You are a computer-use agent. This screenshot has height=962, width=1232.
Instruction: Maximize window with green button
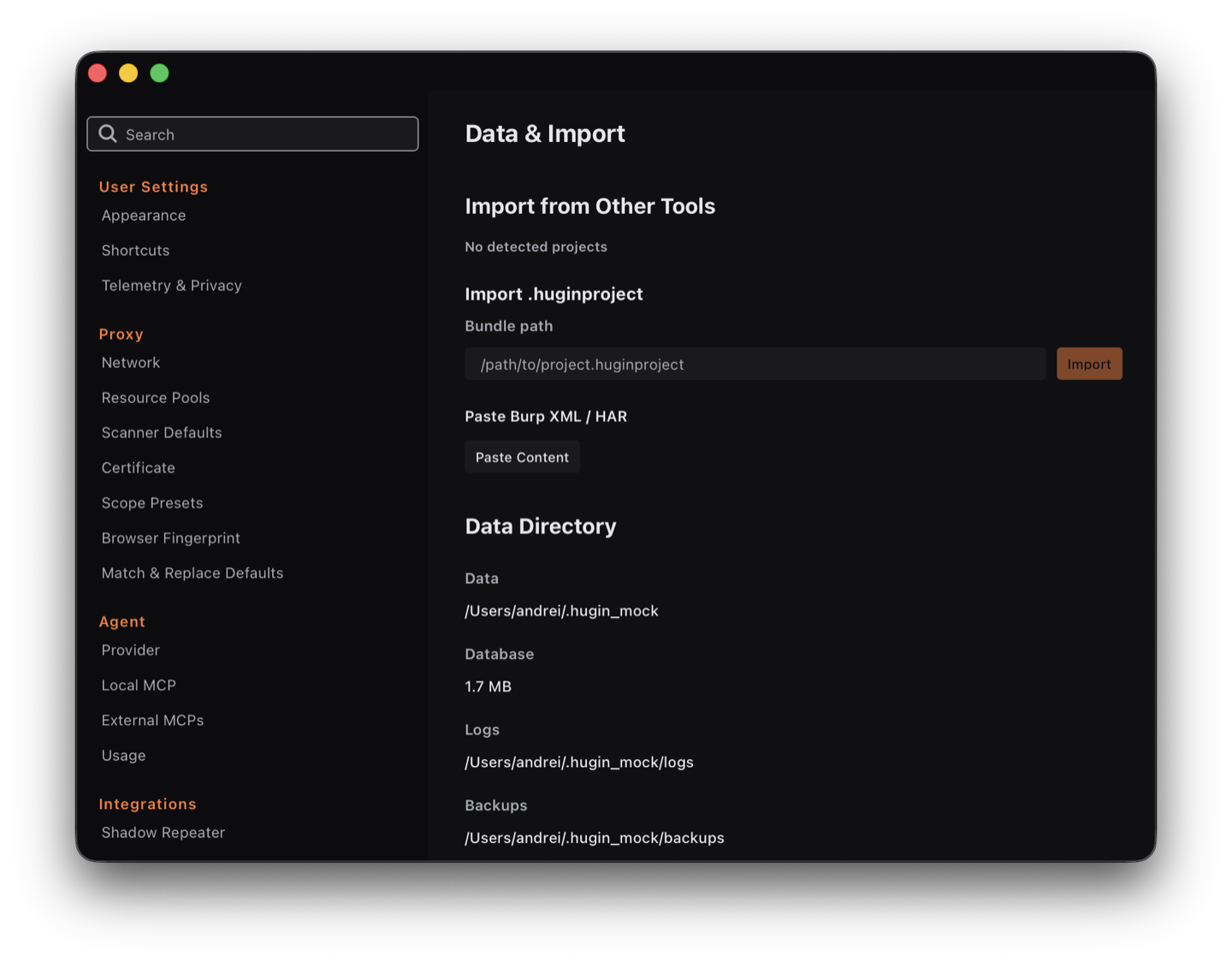tap(159, 73)
